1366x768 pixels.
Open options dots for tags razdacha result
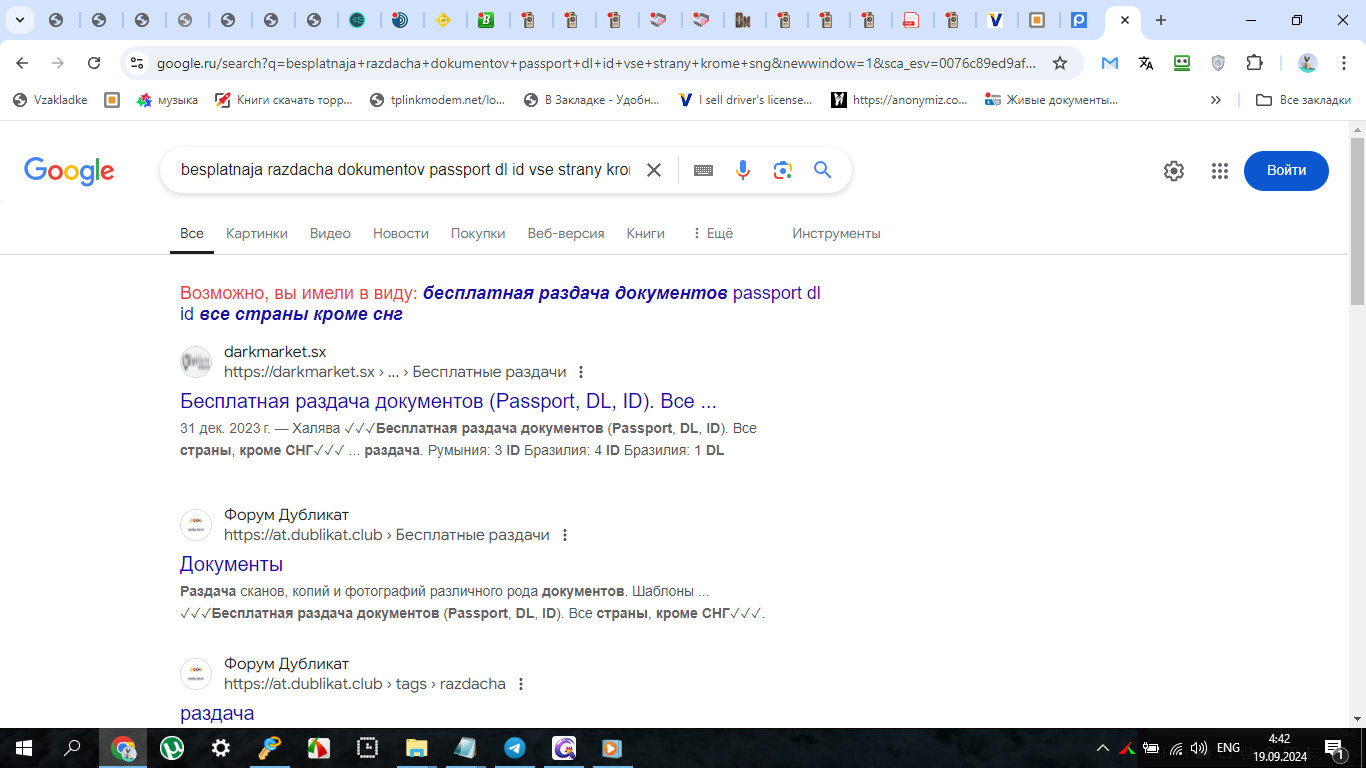pyautogui.click(x=520, y=684)
